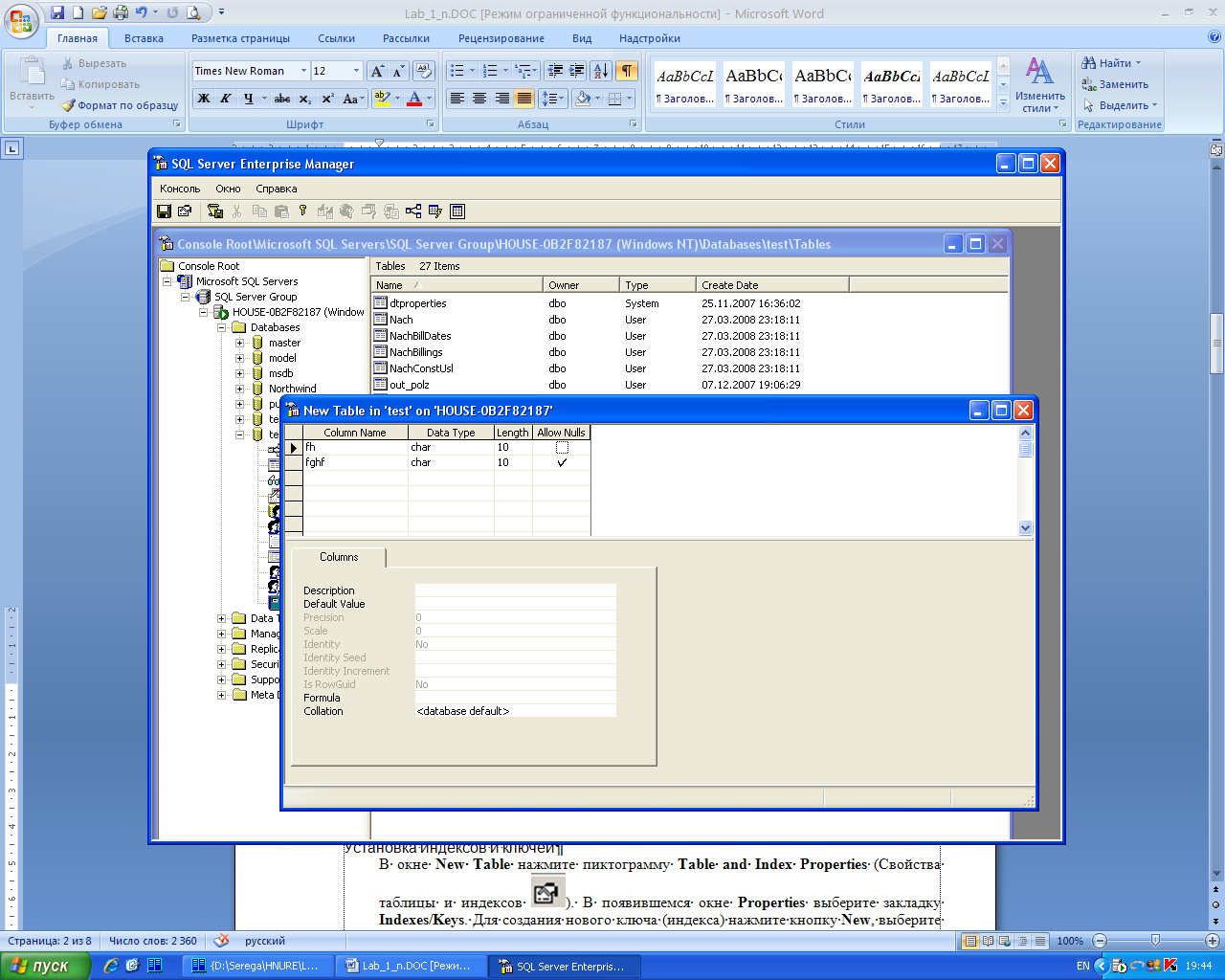Click the zoom out minus button
The image size is (1225, 980).
pos(1100,941)
